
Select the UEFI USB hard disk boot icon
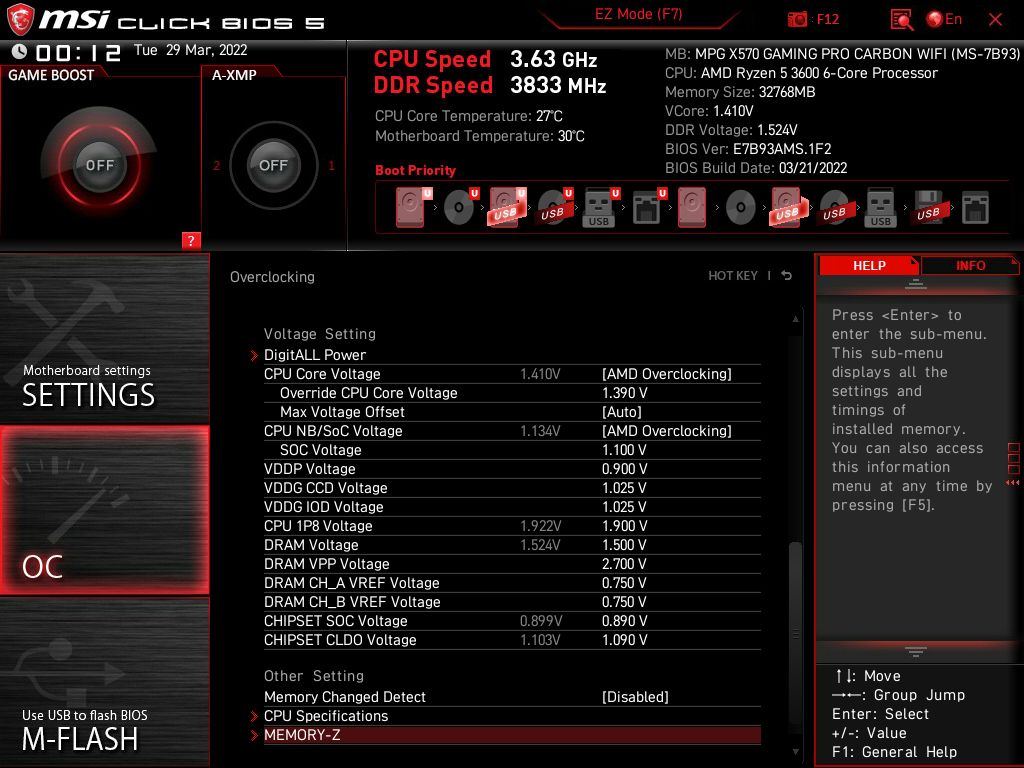[x=507, y=207]
